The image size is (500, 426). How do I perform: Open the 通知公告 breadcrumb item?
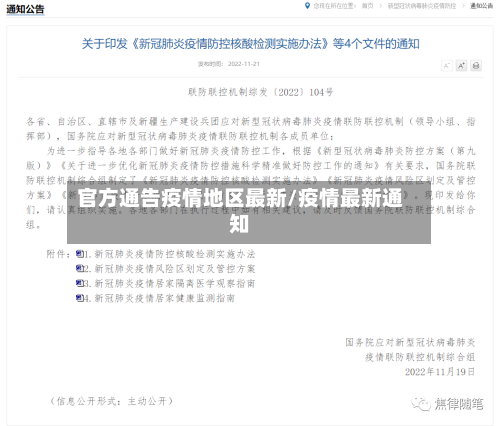pyautogui.click(x=481, y=6)
